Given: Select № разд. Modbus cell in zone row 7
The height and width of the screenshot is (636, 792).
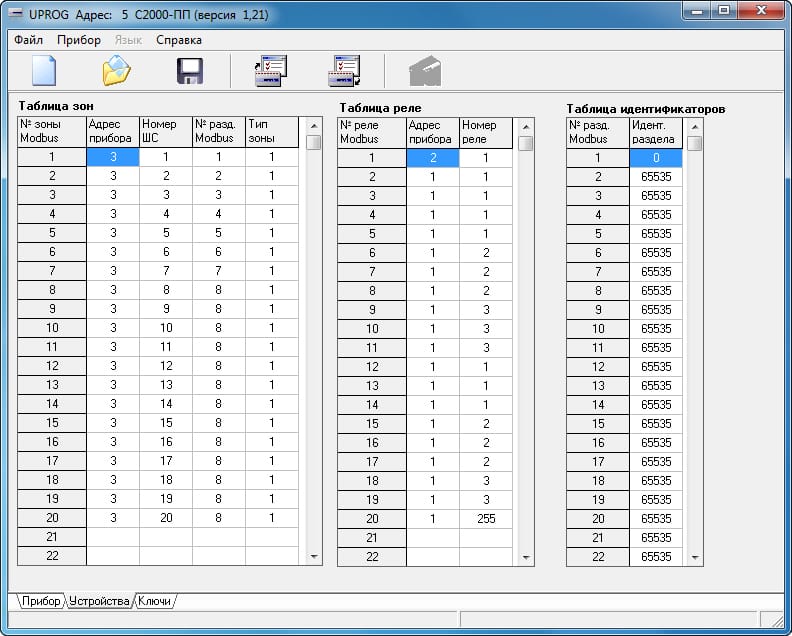Looking at the screenshot, I should pos(219,271).
